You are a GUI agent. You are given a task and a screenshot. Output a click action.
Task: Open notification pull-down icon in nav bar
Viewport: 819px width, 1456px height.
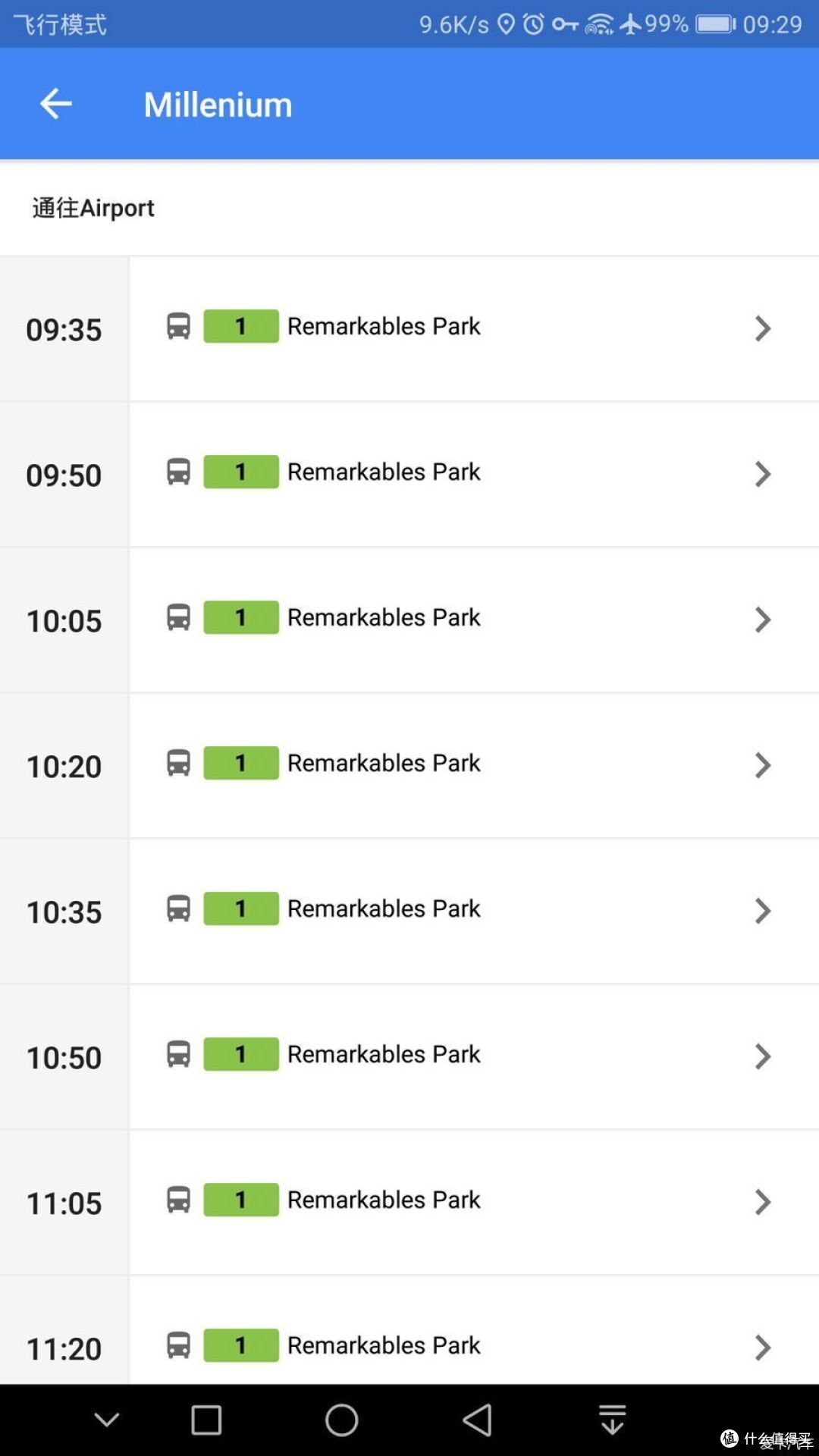tap(612, 1420)
